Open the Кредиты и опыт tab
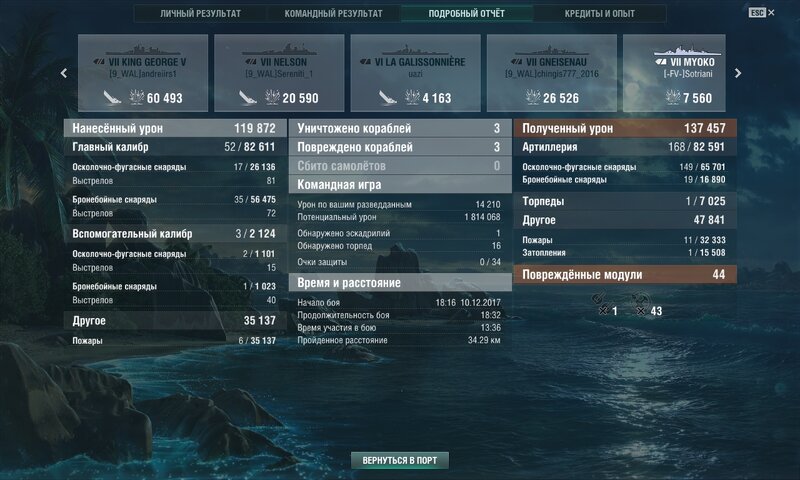This screenshot has width=800, height=480. (600, 13)
